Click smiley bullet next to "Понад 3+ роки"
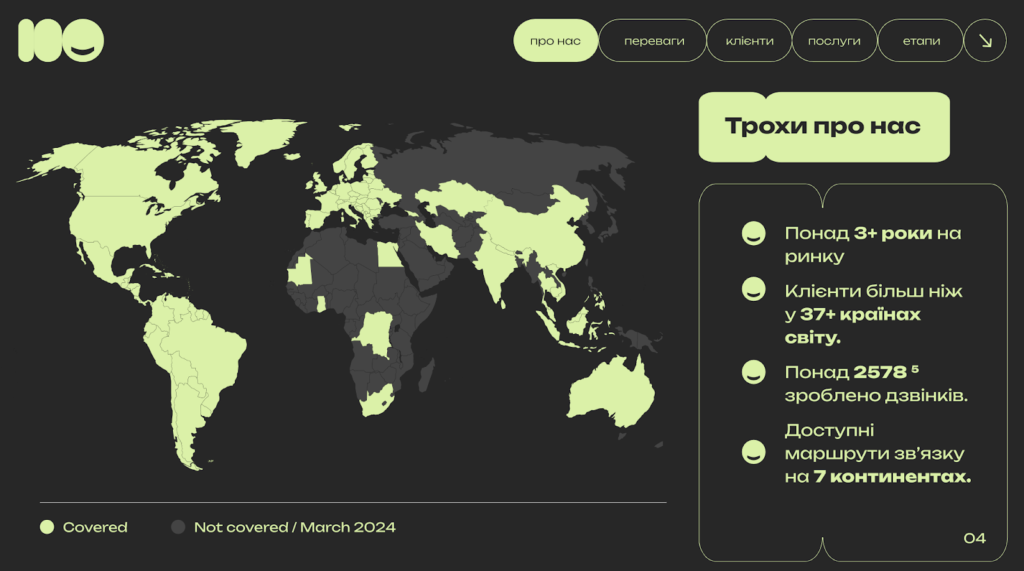Image resolution: width=1024 pixels, height=571 pixels. (753, 234)
